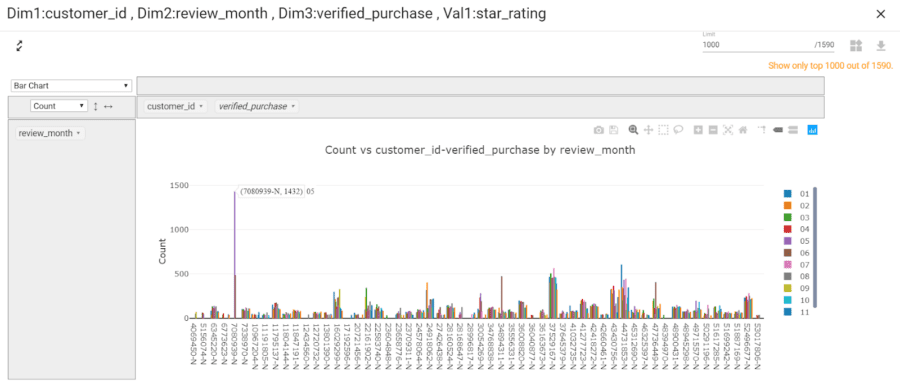Reset axes with the home icon

coord(743,130)
